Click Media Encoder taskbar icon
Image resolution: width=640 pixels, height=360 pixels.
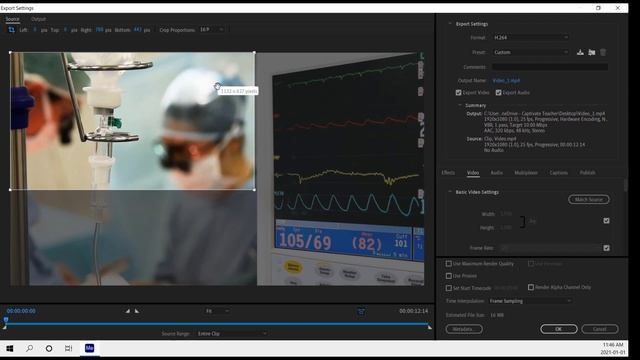(89, 348)
